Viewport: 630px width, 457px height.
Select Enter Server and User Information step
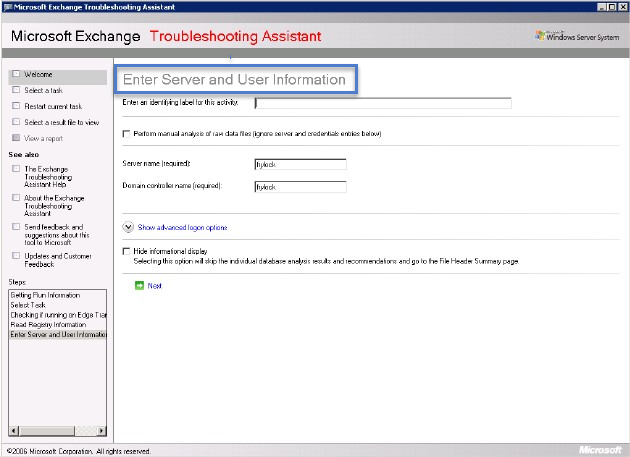coord(57,334)
